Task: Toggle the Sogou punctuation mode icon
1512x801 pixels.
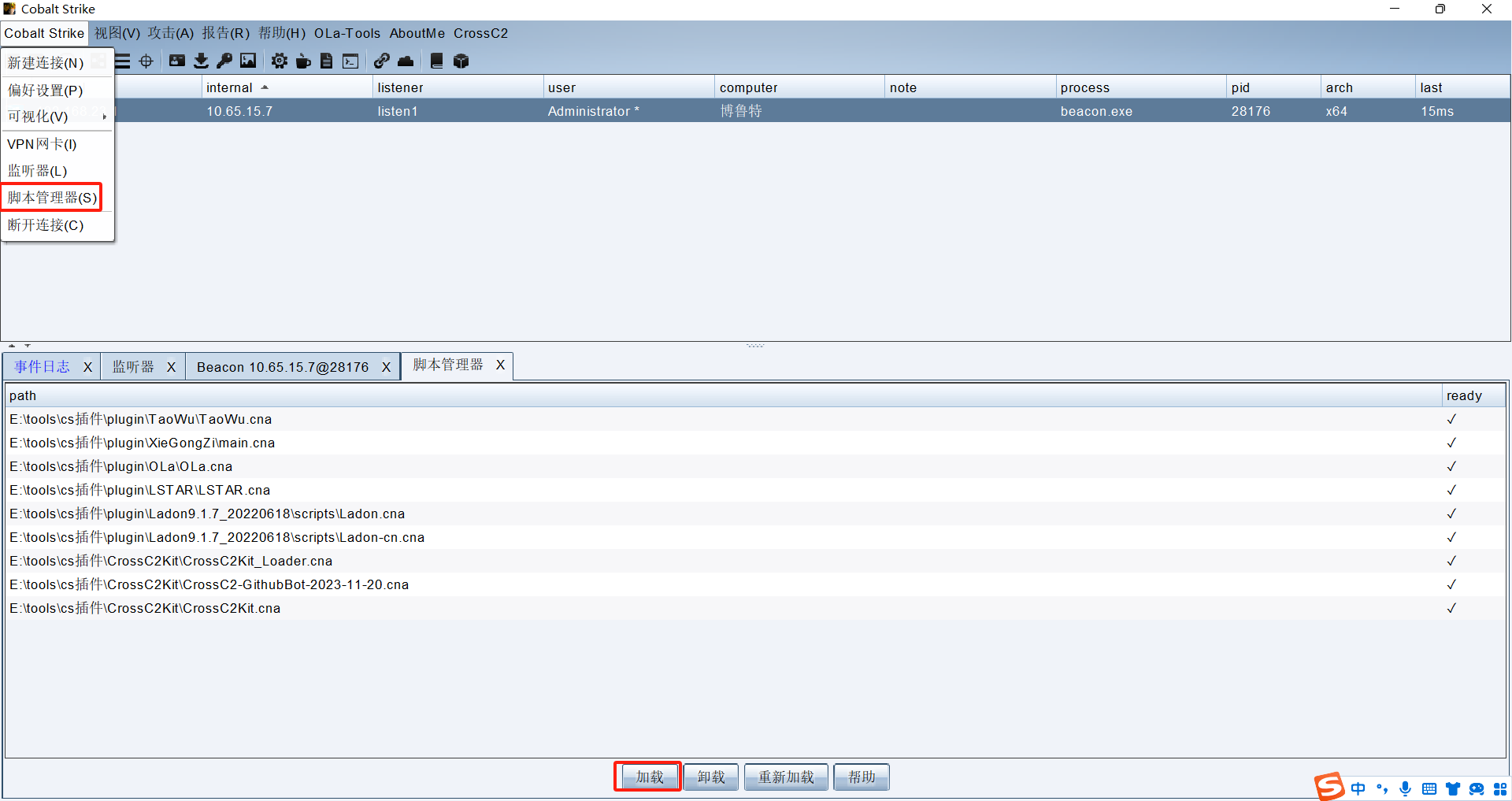Action: click(x=1382, y=788)
